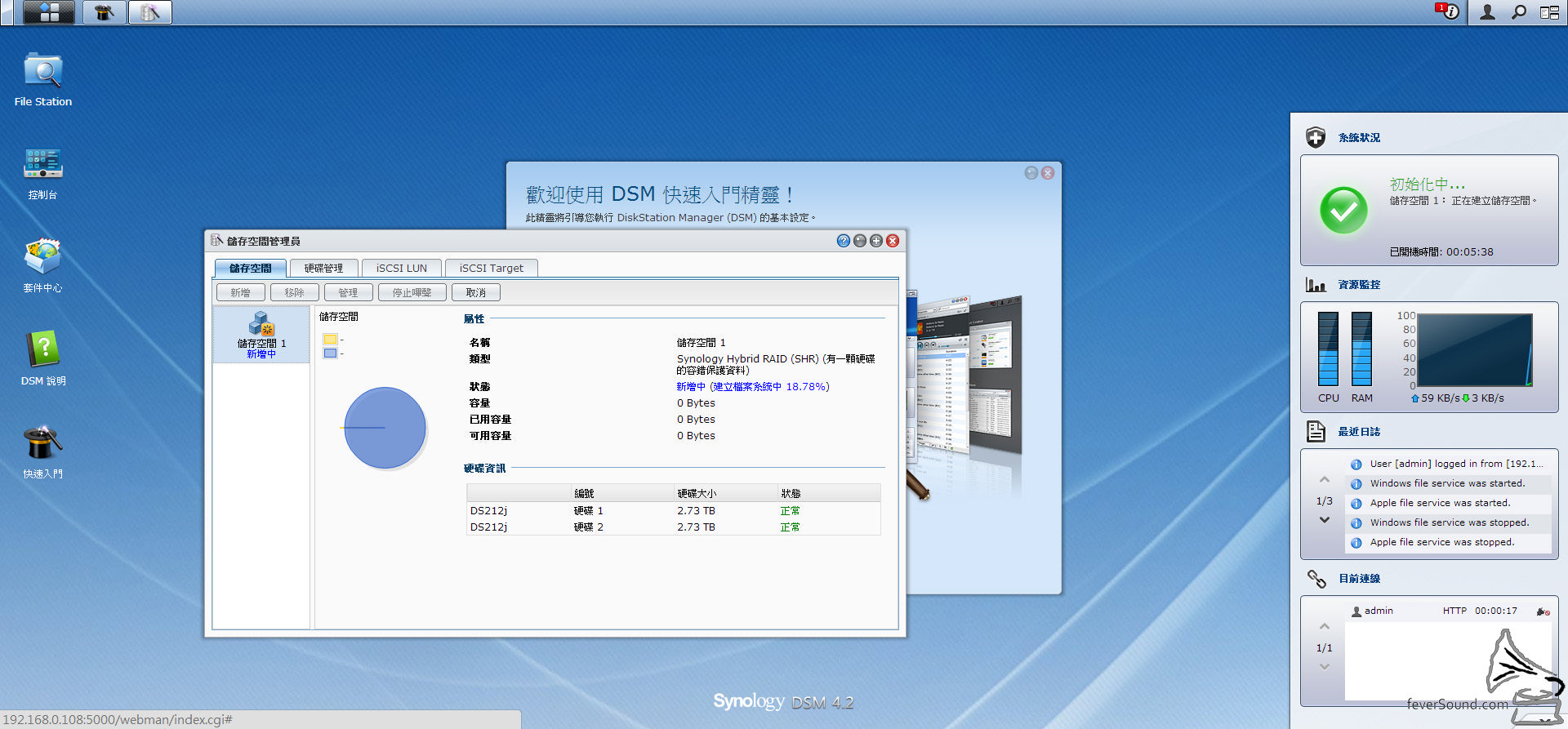This screenshot has width=1568, height=729.
Task: Click the Storage Manager help question icon
Action: tap(844, 241)
